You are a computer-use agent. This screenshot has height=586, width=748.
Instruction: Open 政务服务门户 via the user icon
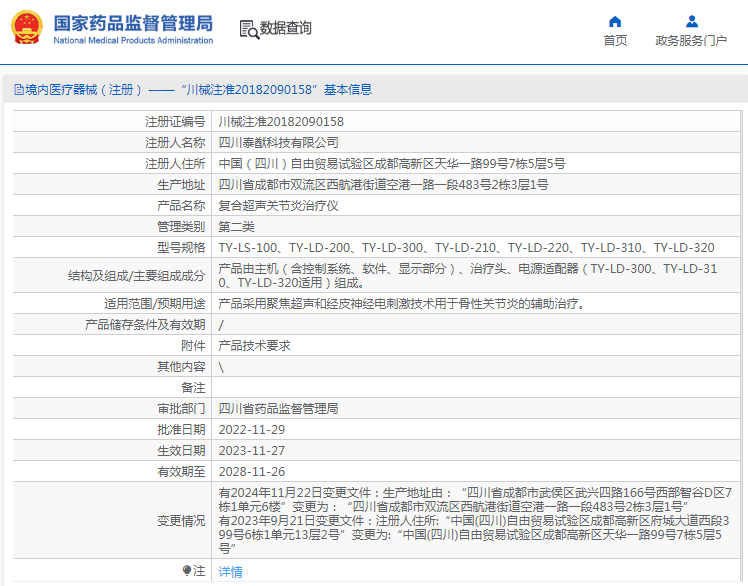pyautogui.click(x=692, y=21)
